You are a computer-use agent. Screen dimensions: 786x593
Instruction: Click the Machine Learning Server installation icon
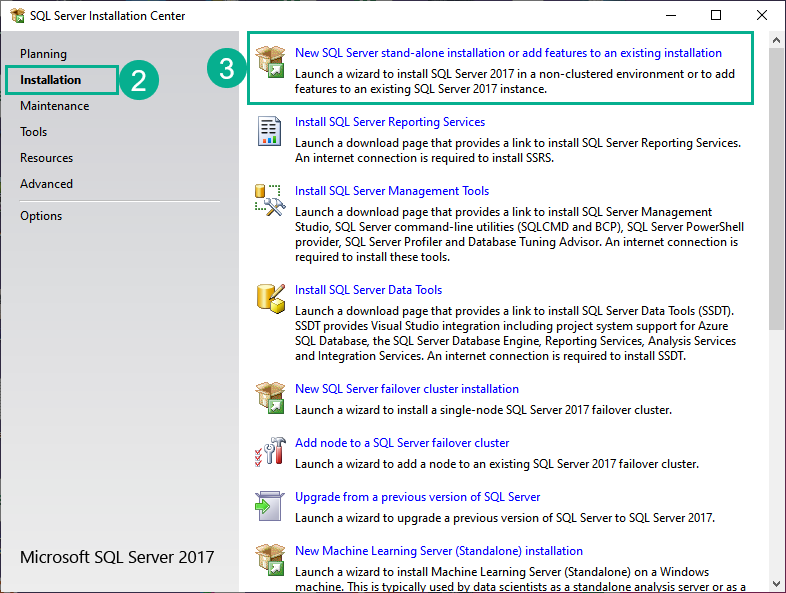[x=270, y=559]
